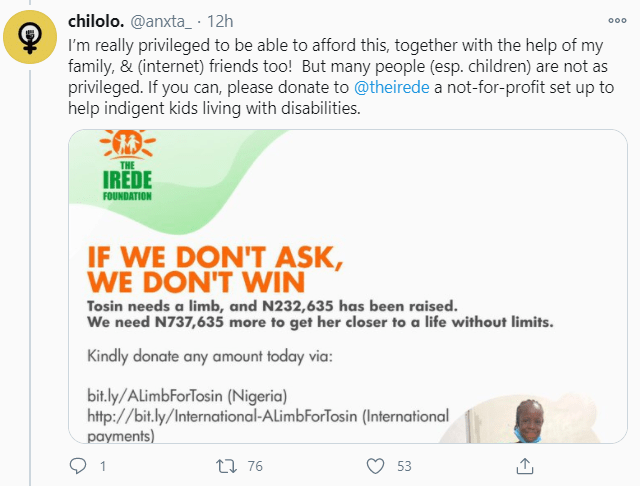Viewport: 640px width, 486px height.
Task: Click the retweet count 76
Action: point(255,465)
